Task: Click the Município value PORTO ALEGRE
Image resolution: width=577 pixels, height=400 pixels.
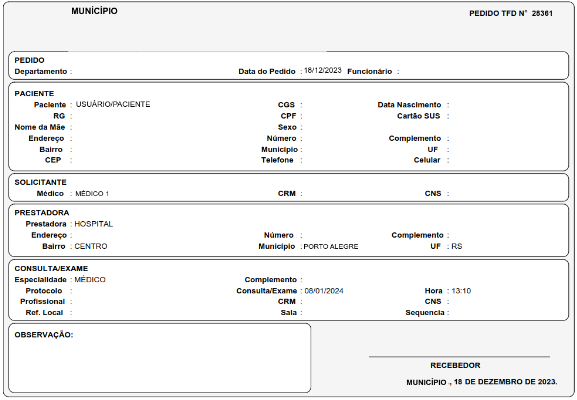Action: (331, 247)
